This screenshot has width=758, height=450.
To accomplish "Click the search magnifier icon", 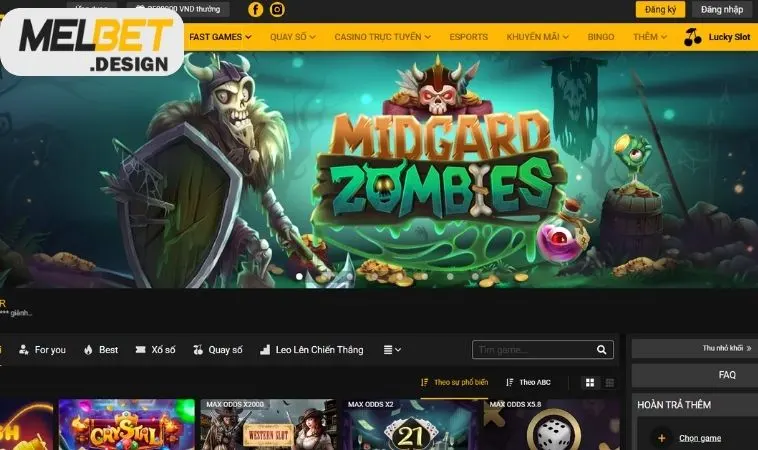I will tap(601, 349).
